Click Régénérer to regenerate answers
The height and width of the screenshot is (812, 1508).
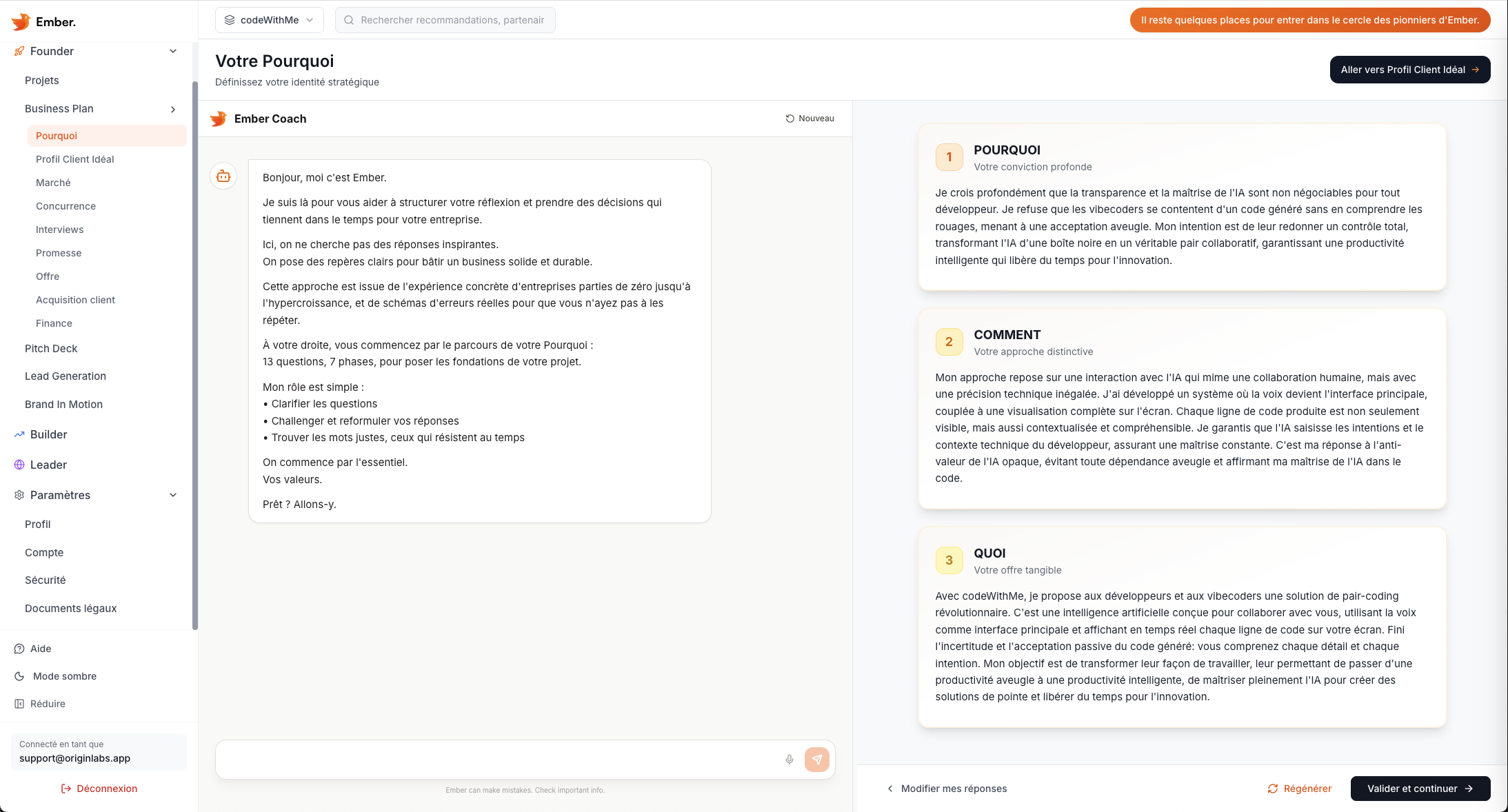[1300, 788]
